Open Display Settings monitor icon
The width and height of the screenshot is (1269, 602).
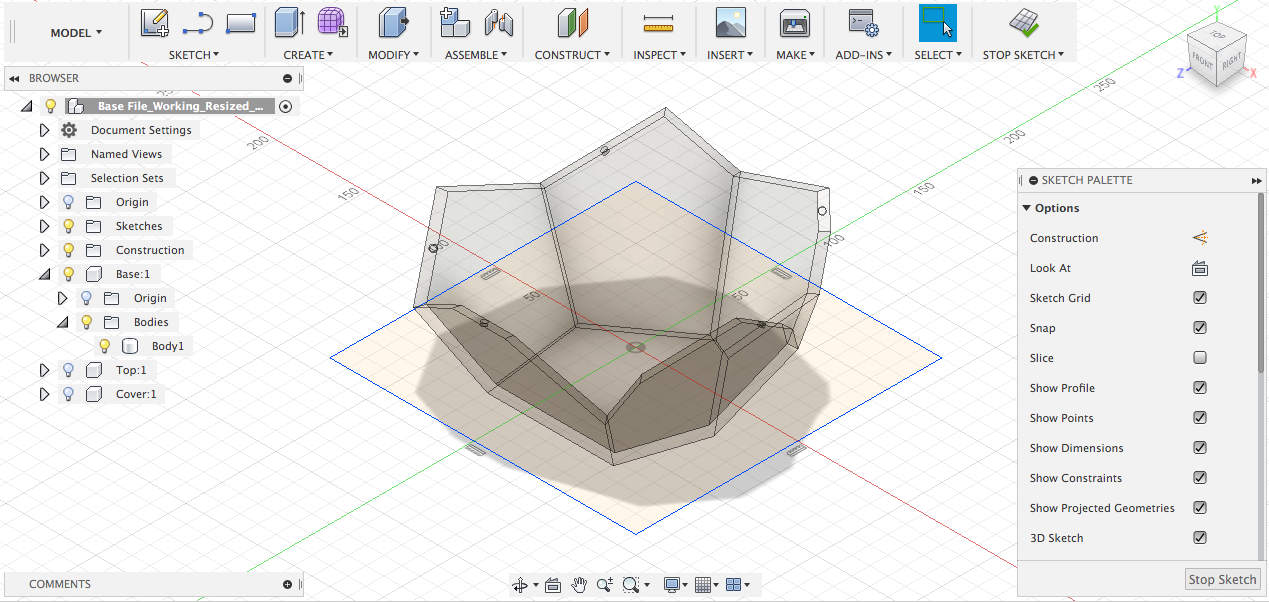[672, 585]
